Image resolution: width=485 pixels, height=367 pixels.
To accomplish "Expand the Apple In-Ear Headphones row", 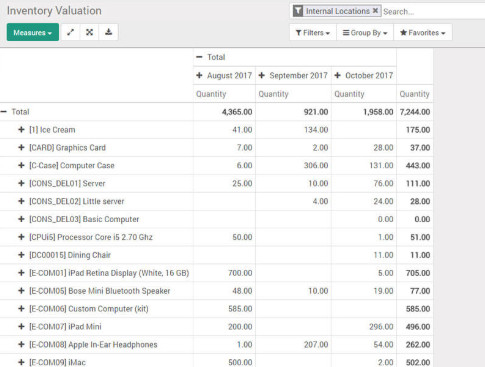I will coord(21,344).
